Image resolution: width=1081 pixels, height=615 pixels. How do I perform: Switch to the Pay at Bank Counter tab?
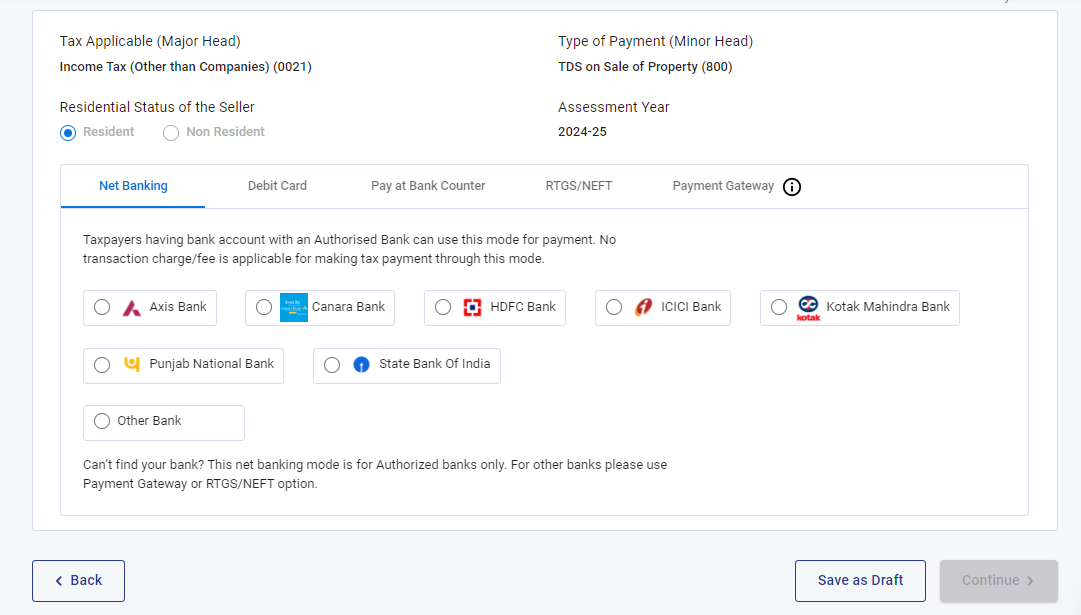(x=428, y=186)
